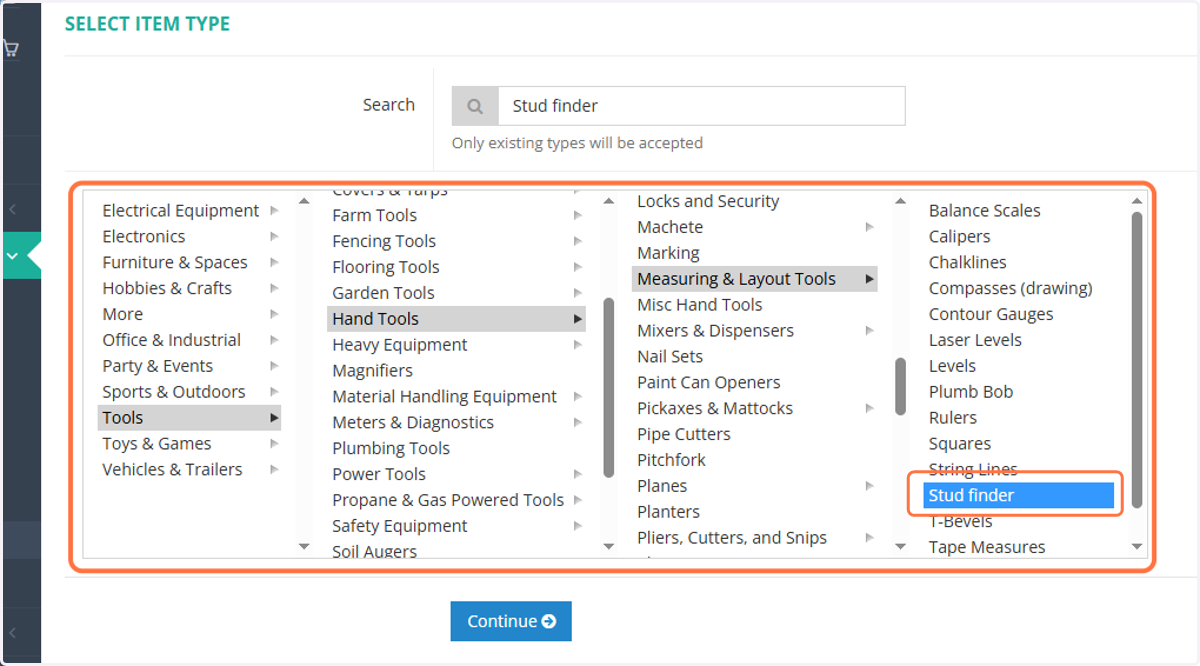Select Electrical Equipment category
This screenshot has height=666, width=1200.
(x=181, y=211)
